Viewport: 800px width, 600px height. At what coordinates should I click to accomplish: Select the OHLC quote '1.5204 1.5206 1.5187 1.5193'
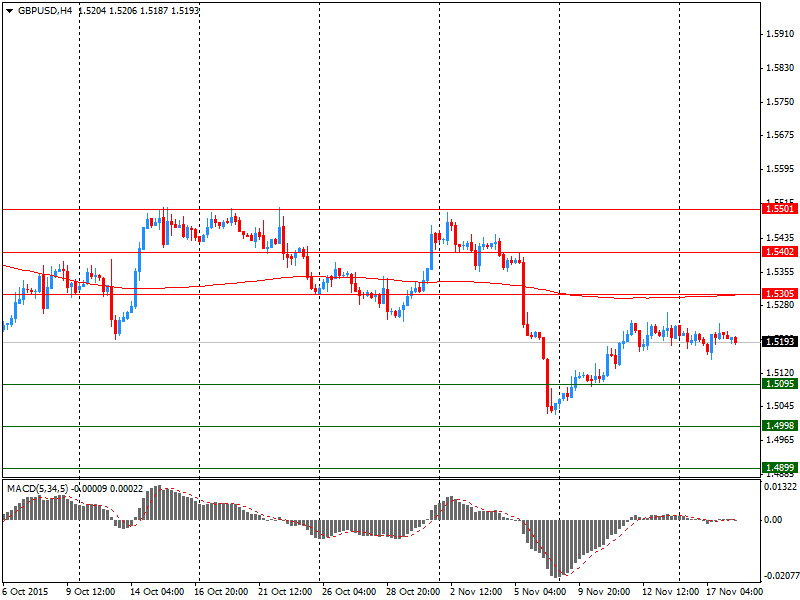(138, 10)
